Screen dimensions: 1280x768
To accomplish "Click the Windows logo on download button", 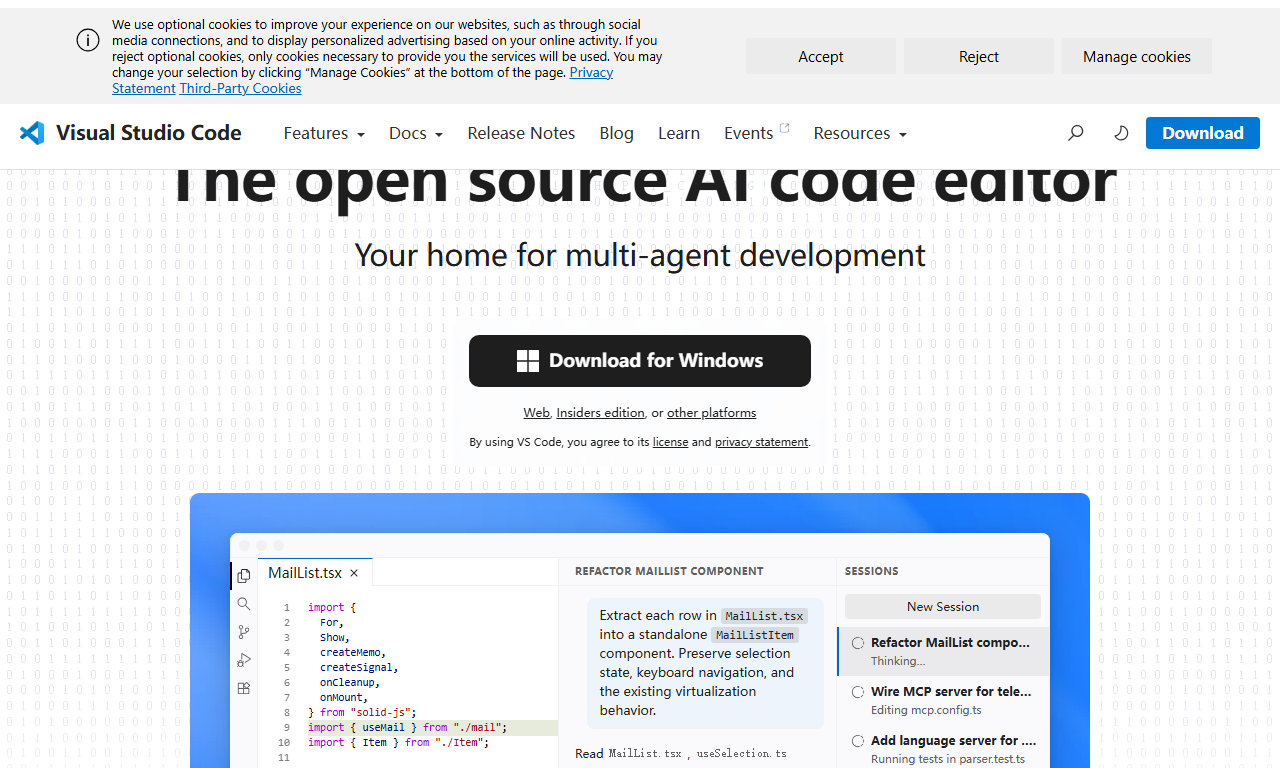I will pyautogui.click(x=528, y=361).
